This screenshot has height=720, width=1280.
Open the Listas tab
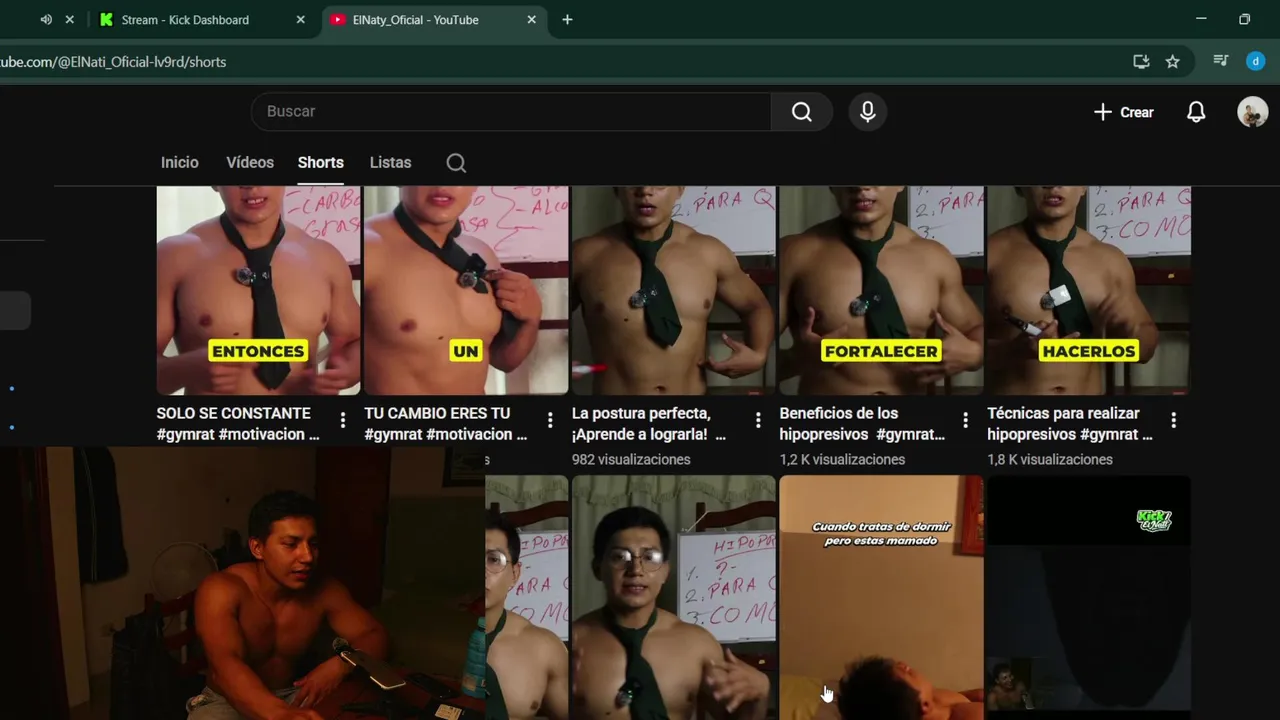click(390, 162)
